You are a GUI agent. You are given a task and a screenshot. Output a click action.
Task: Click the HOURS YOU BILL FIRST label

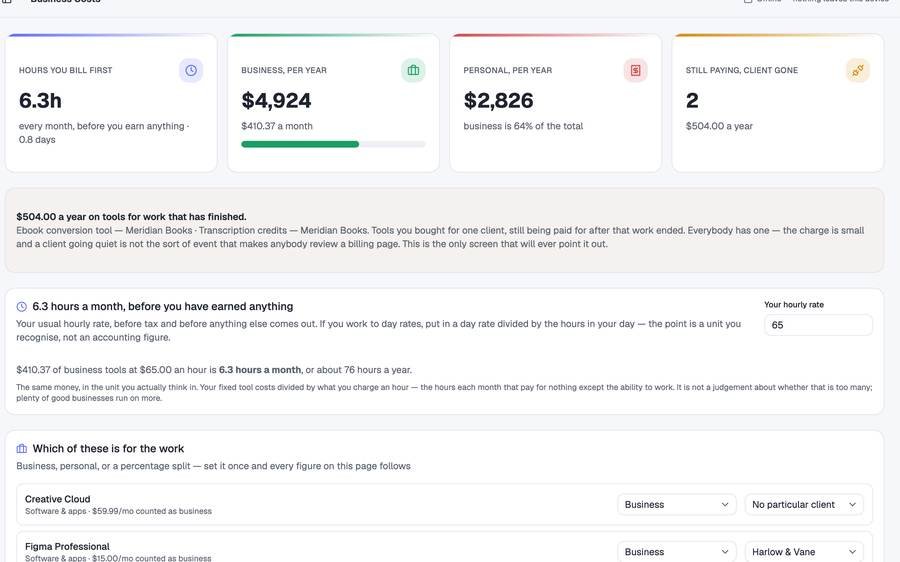pyautogui.click(x=65, y=70)
